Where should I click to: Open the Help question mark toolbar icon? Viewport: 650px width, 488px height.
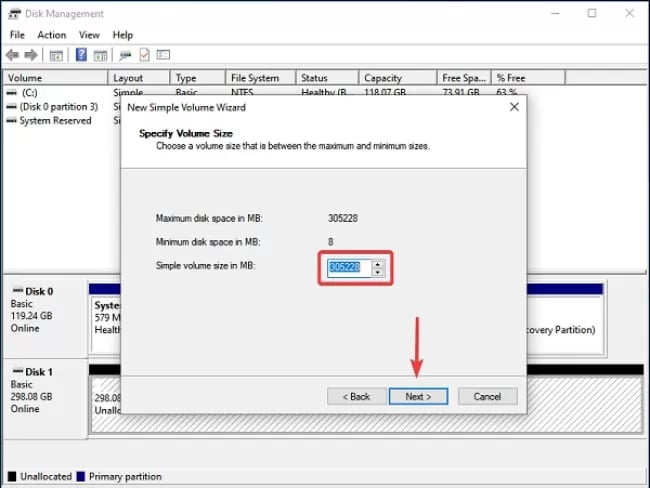(81, 54)
